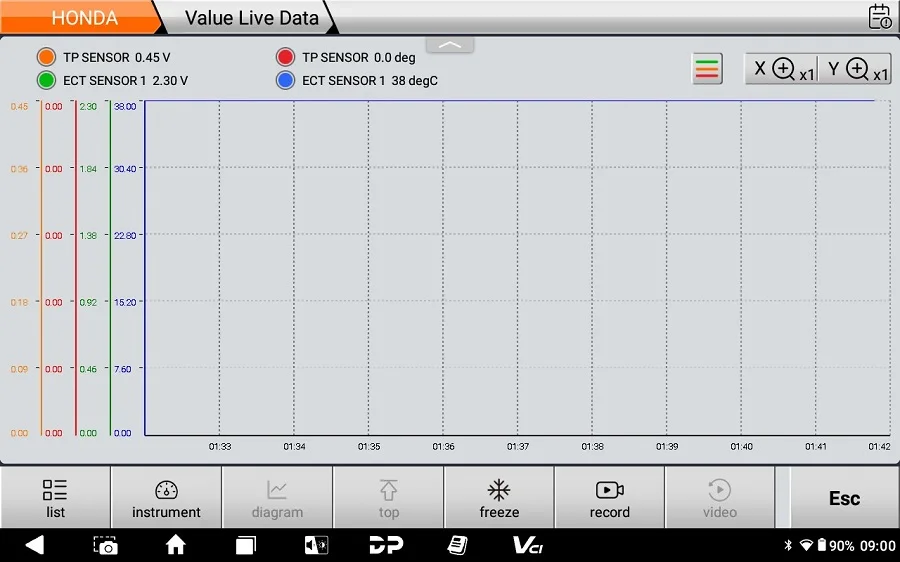Screen dimensions: 900x562
Task: Open the report log icon at top right
Action: tap(879, 17)
